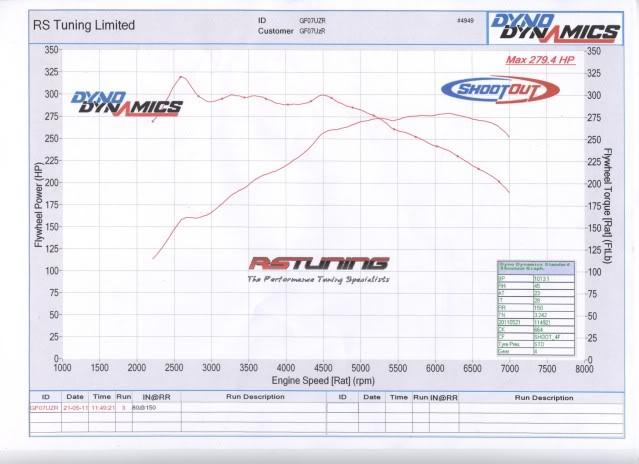
Task: Click the #4949 number in header
Action: [x=465, y=20]
